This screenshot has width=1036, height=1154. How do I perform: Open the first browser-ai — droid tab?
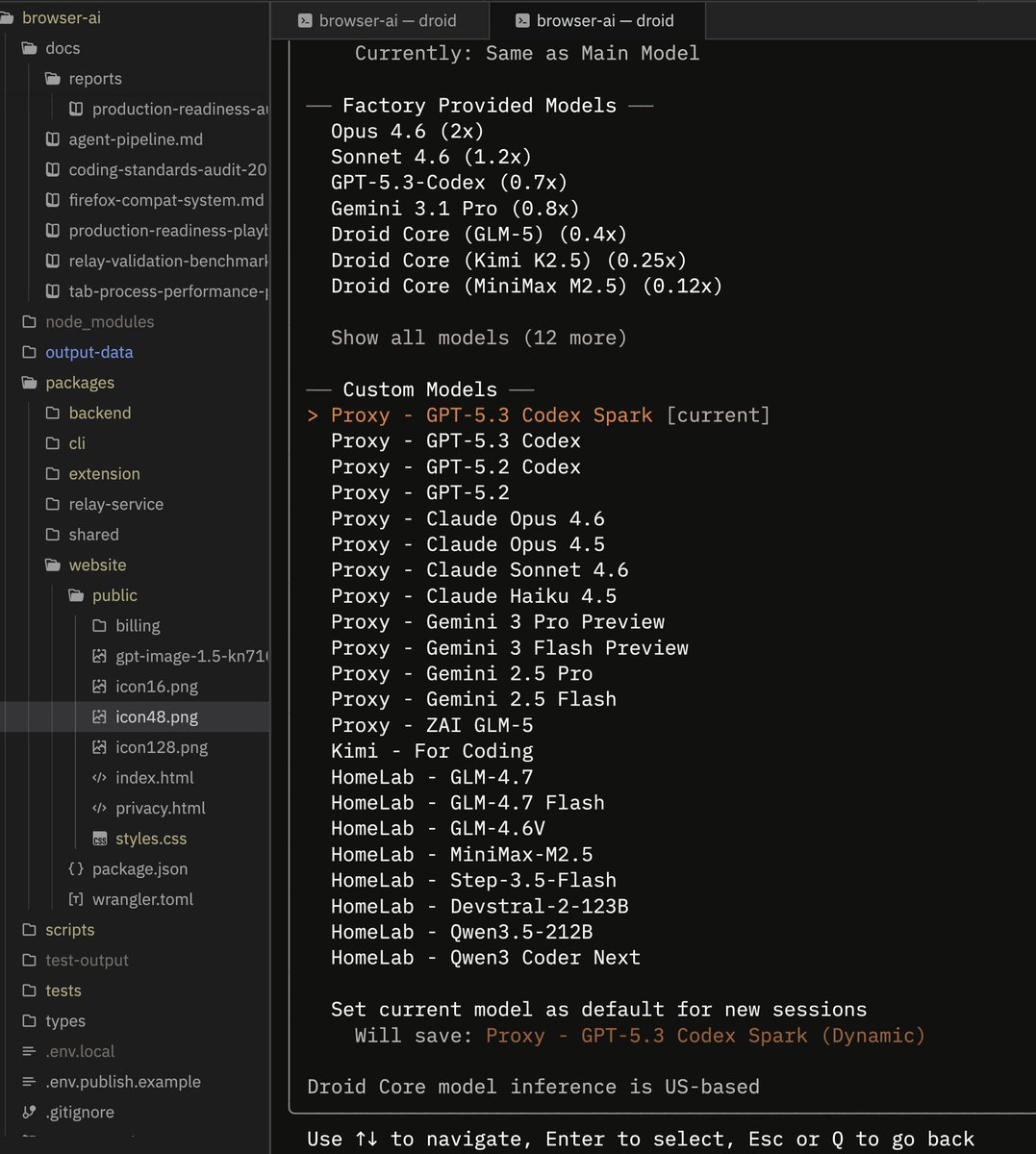click(x=380, y=20)
